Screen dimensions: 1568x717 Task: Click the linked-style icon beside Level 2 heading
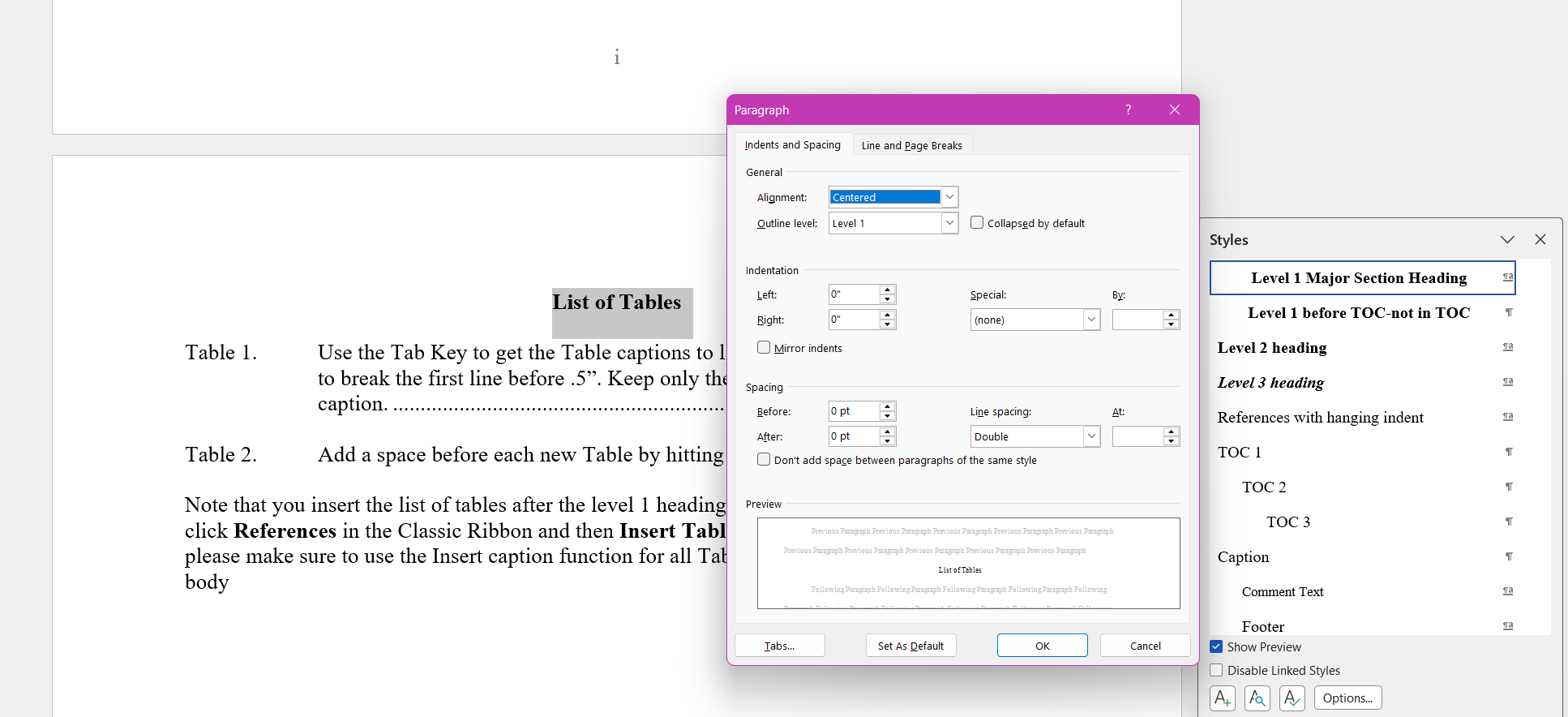coord(1508,347)
